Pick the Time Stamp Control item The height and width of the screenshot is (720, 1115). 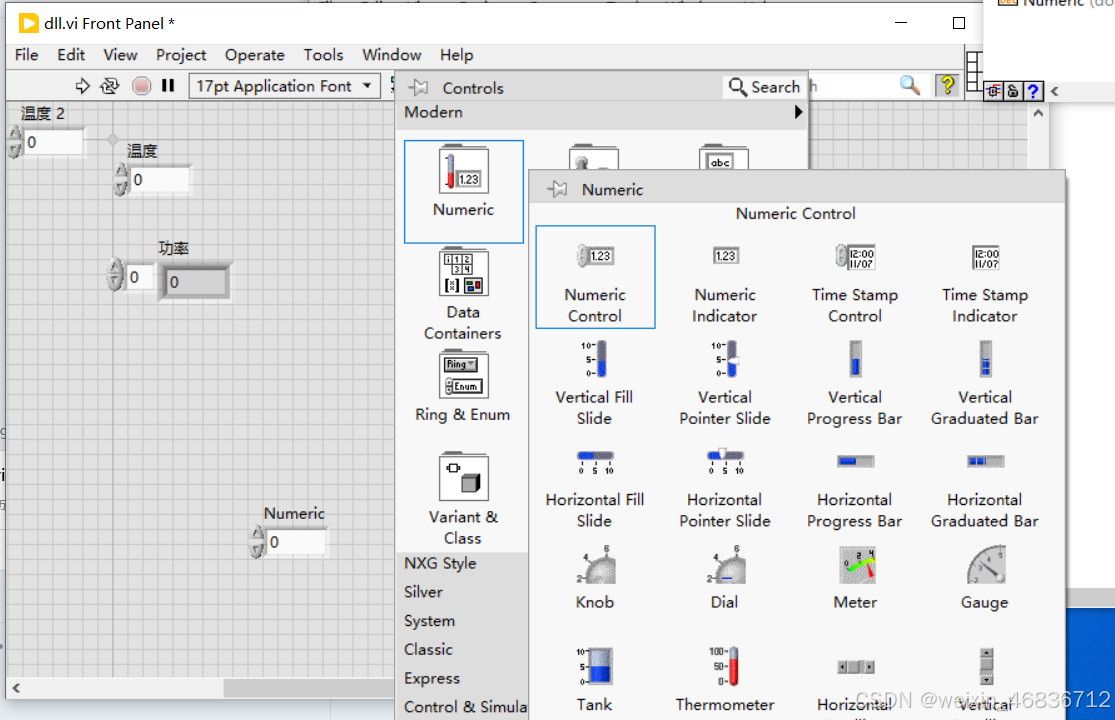tap(855, 278)
